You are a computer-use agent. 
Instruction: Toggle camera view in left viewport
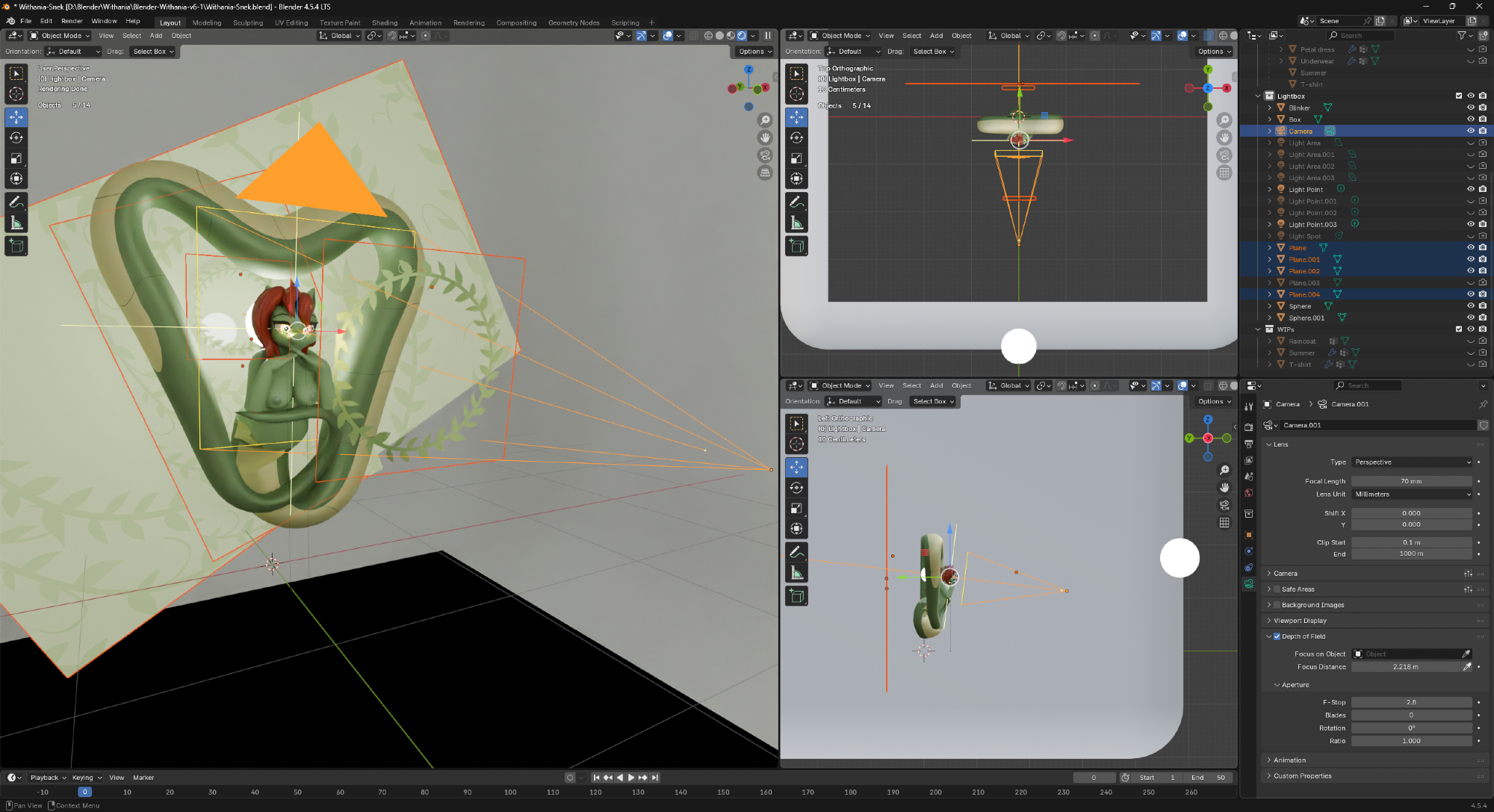tap(765, 155)
